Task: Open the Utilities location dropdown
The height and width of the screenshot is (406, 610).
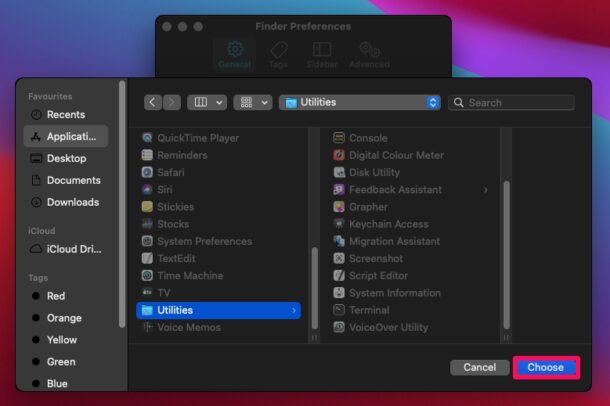Action: tap(360, 102)
